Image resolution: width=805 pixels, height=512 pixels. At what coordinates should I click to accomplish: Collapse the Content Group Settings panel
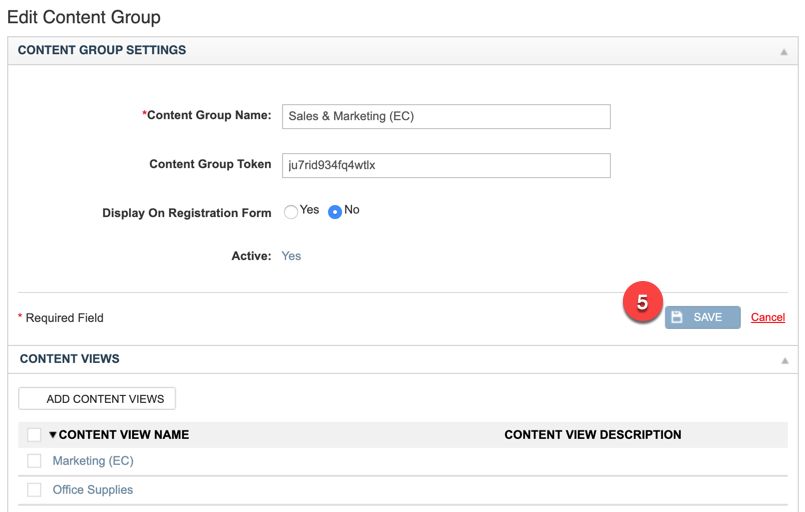[783, 52]
